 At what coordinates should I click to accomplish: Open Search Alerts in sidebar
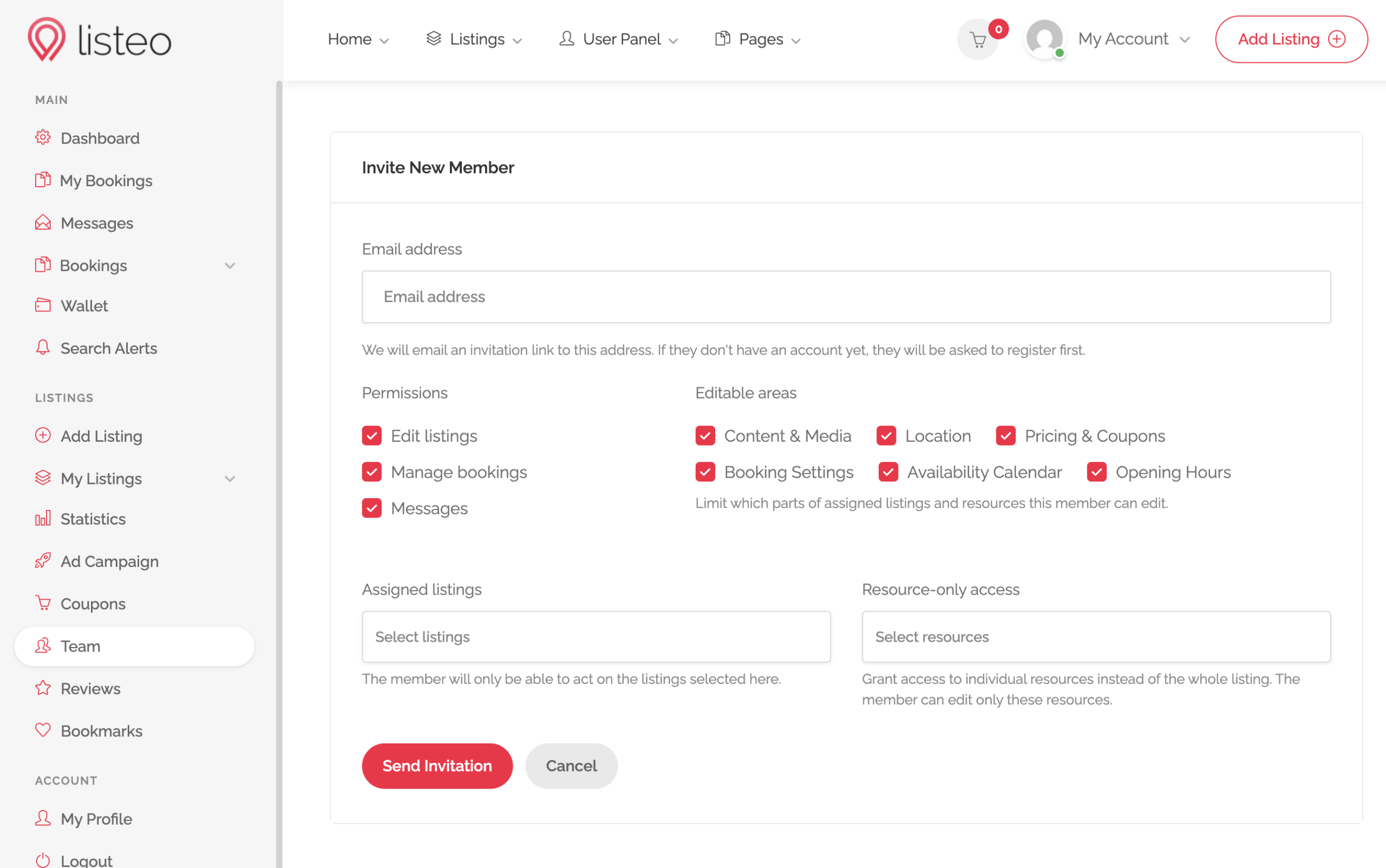tap(134, 349)
